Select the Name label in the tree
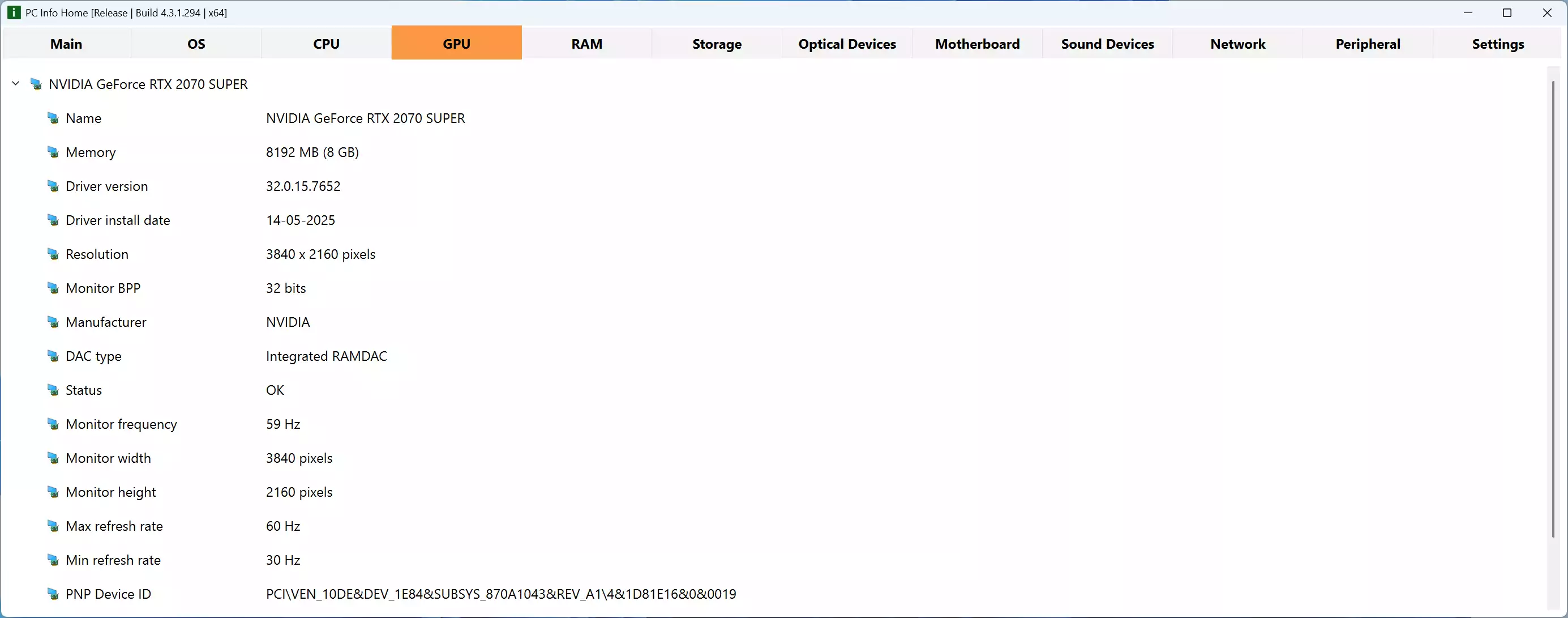 pyautogui.click(x=83, y=118)
